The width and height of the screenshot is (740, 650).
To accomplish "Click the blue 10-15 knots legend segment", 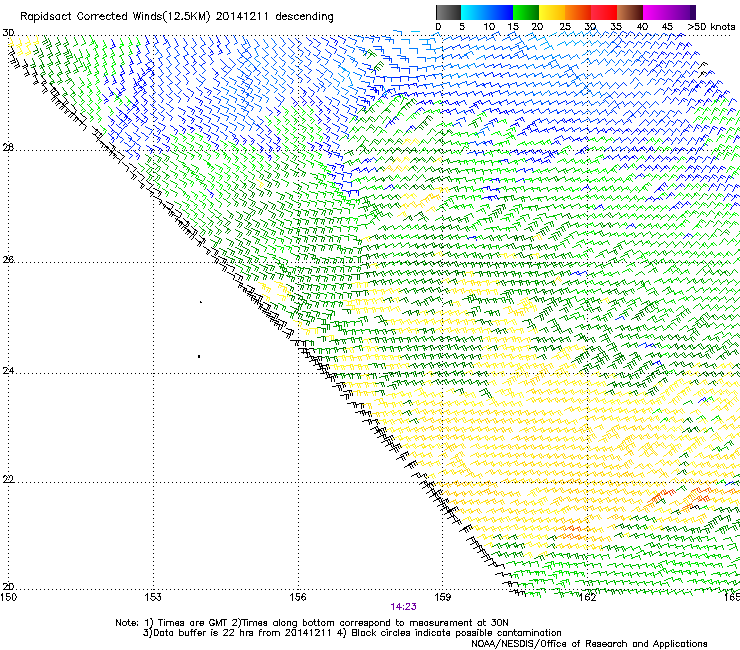I will click(x=500, y=12).
